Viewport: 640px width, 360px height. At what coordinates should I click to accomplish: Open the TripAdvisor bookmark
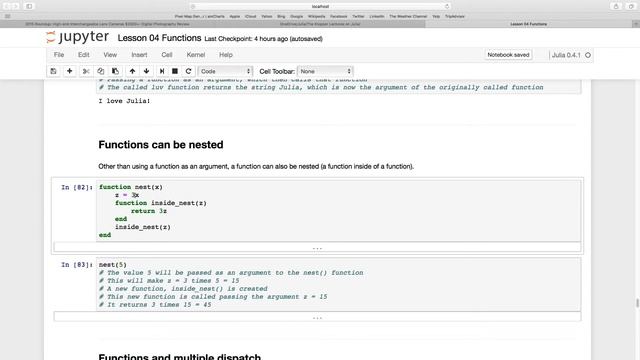pyautogui.click(x=455, y=16)
